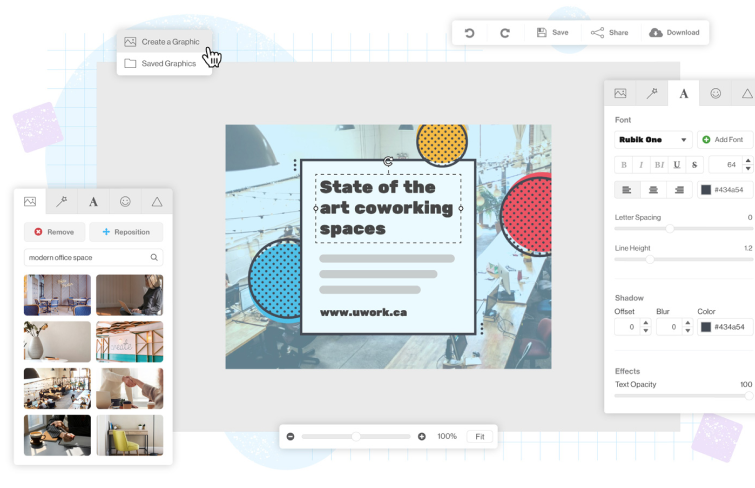Open emoji tab in right panel
Viewport: 755px width, 488px height.
point(716,93)
